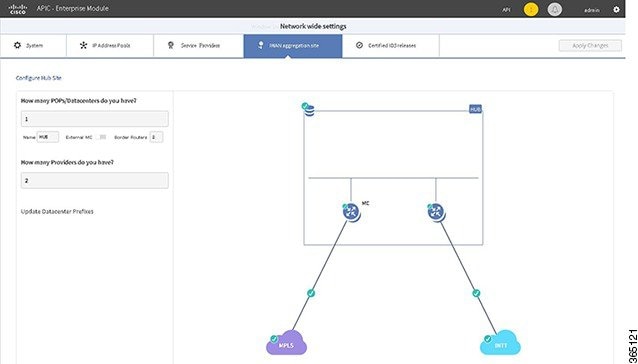Click the Border Routers number field
638x364 pixels.
click(156, 137)
